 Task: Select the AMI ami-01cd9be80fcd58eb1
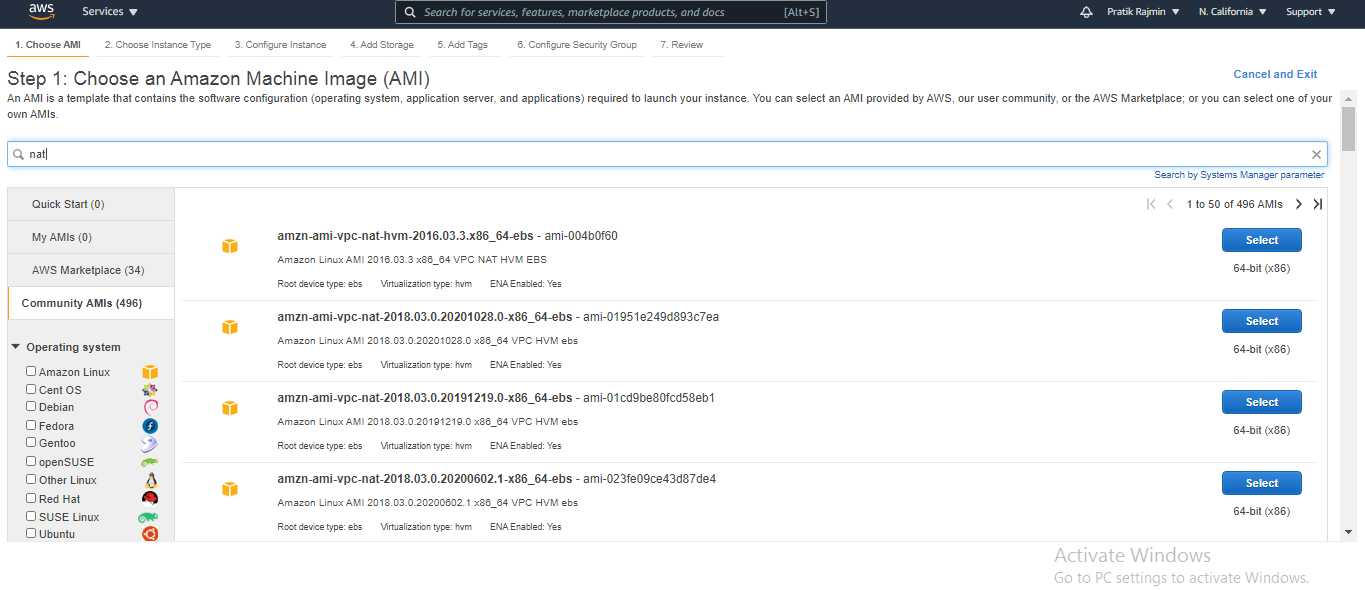[x=1262, y=402]
